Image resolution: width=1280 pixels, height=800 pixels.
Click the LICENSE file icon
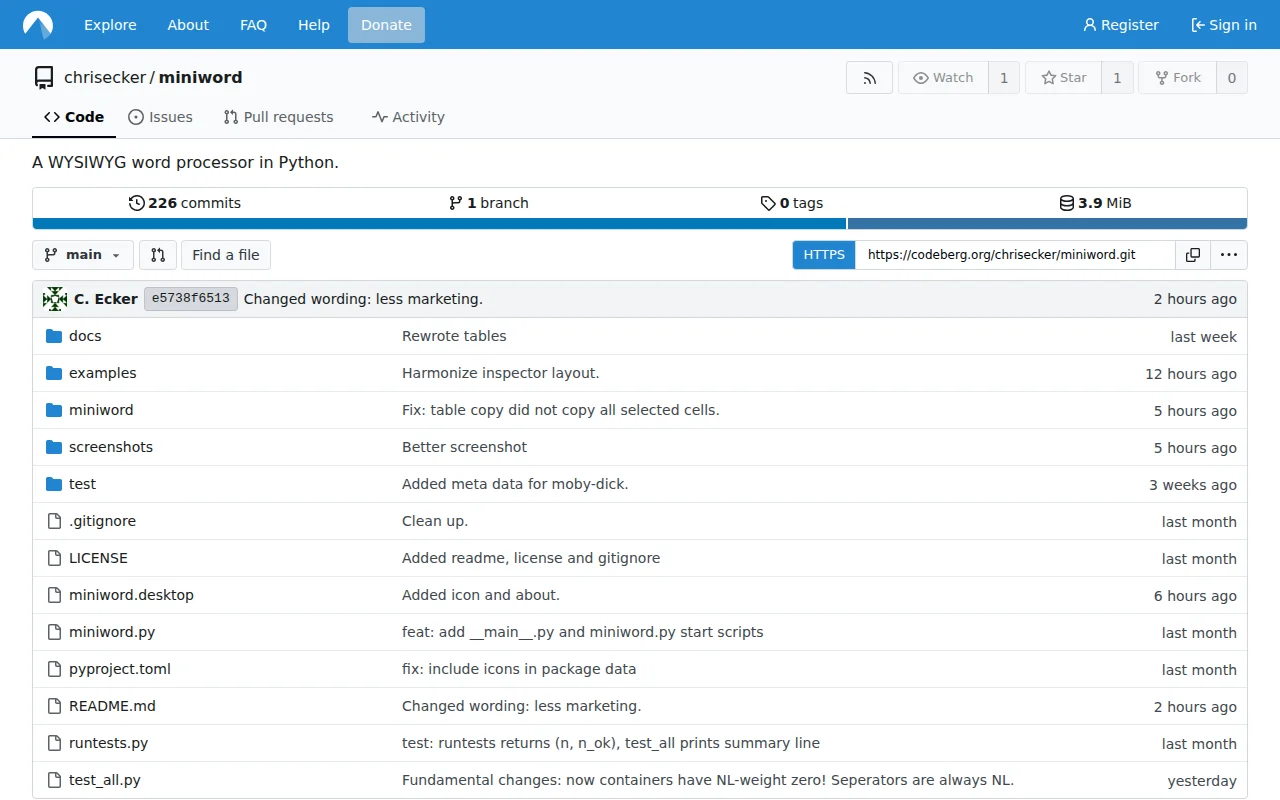coord(54,558)
